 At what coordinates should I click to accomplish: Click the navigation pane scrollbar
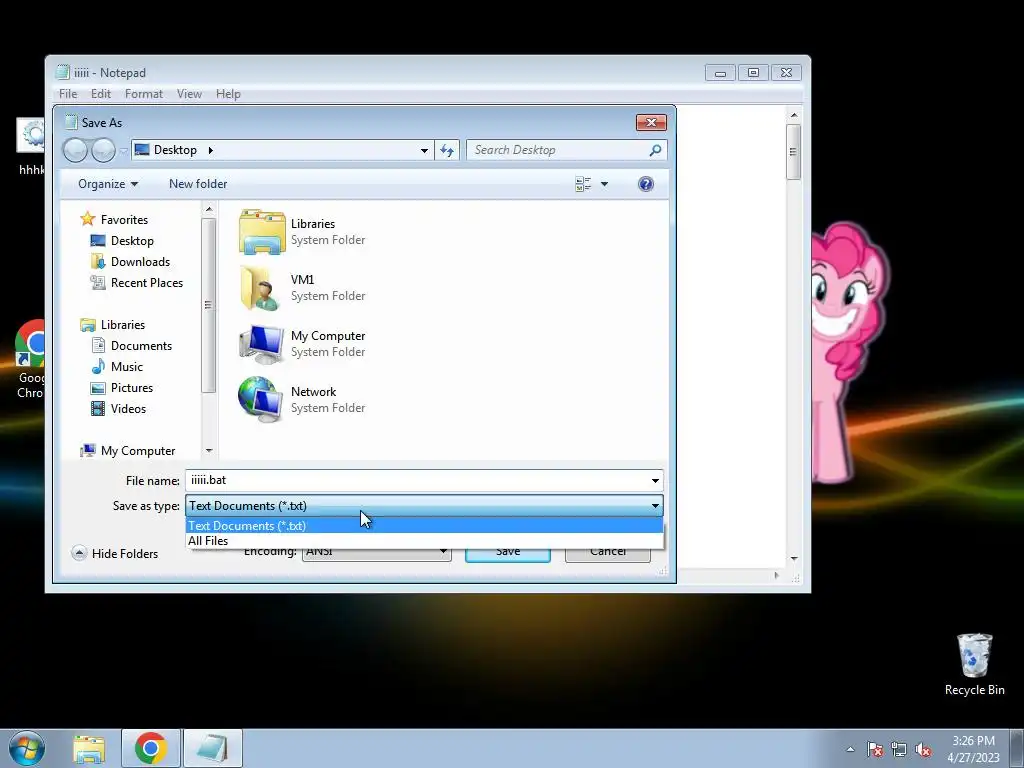coord(208,305)
